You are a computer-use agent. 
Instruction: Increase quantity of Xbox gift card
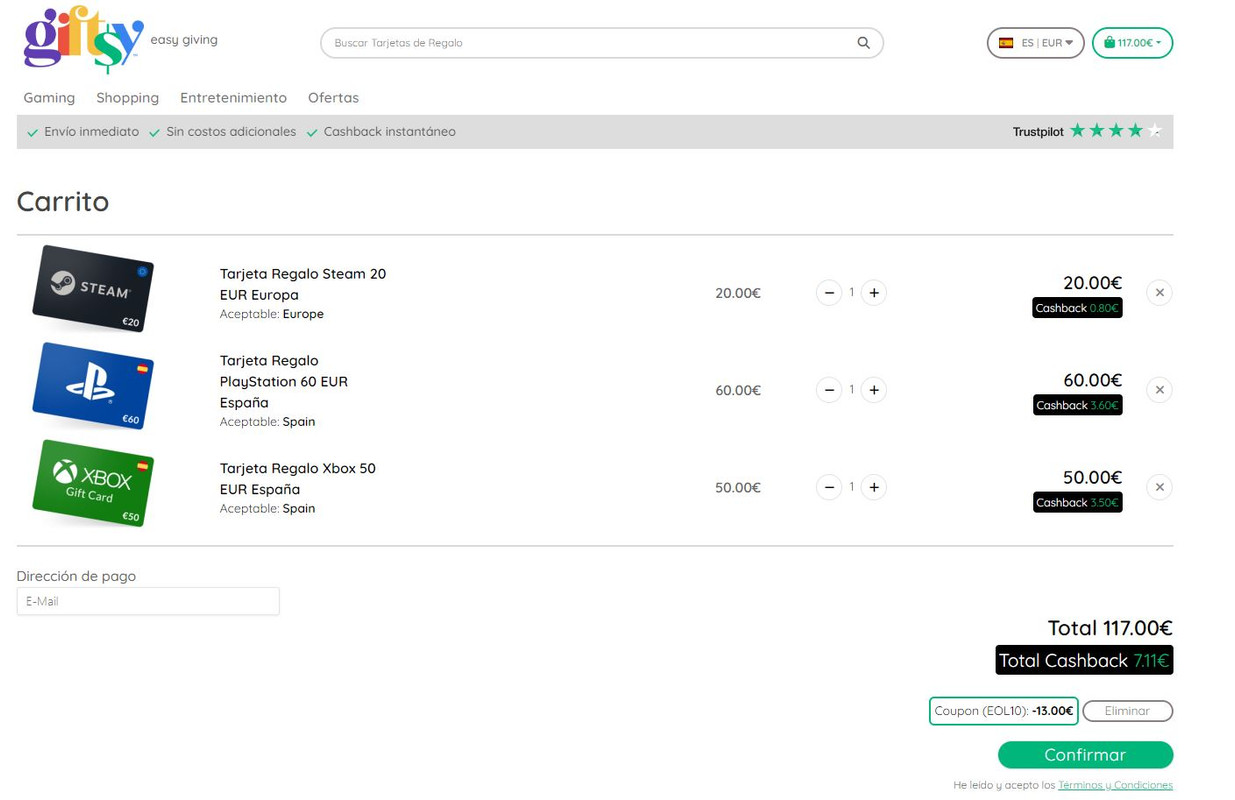[874, 487]
